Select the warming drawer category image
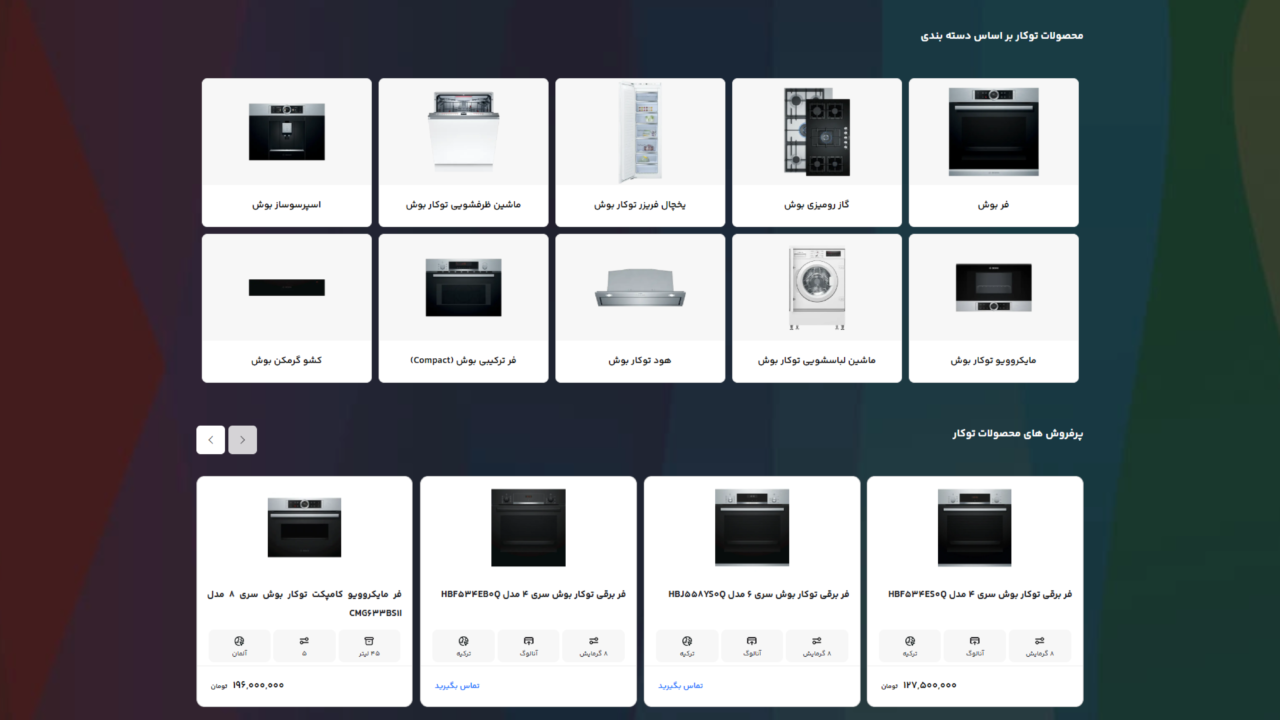 coord(287,288)
